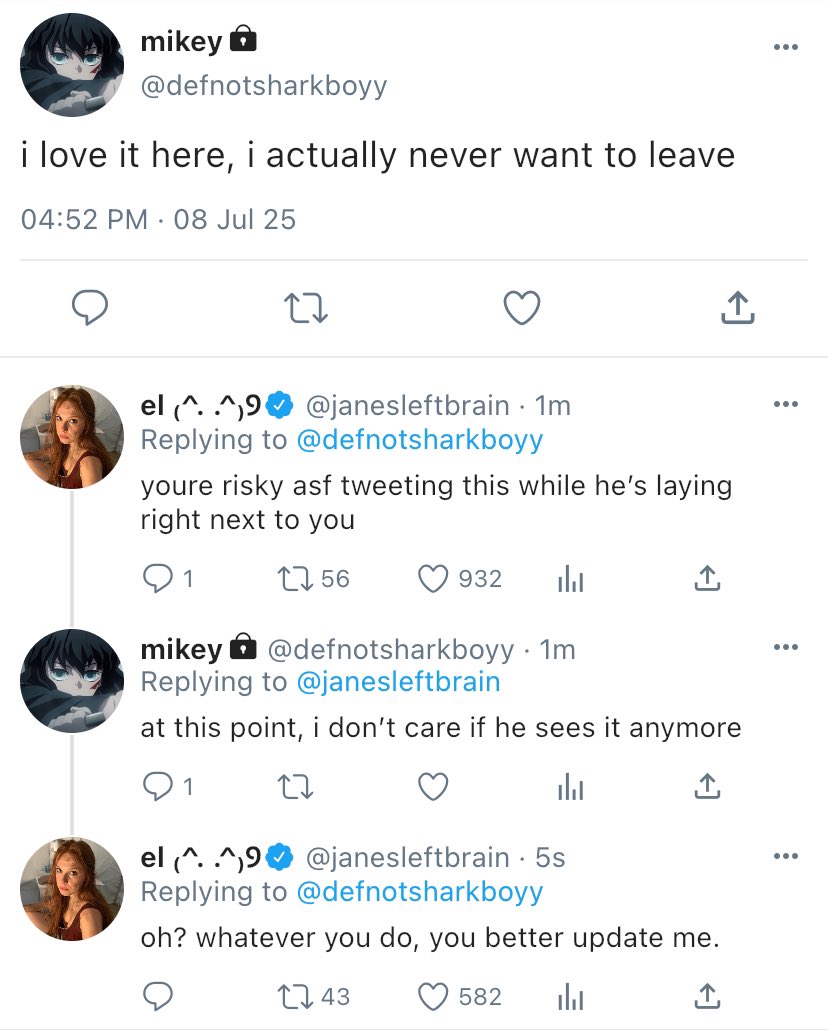Image resolution: width=828 pixels, height=1030 pixels.
Task: Like the 'youre risky asf' reply
Action: (x=432, y=578)
